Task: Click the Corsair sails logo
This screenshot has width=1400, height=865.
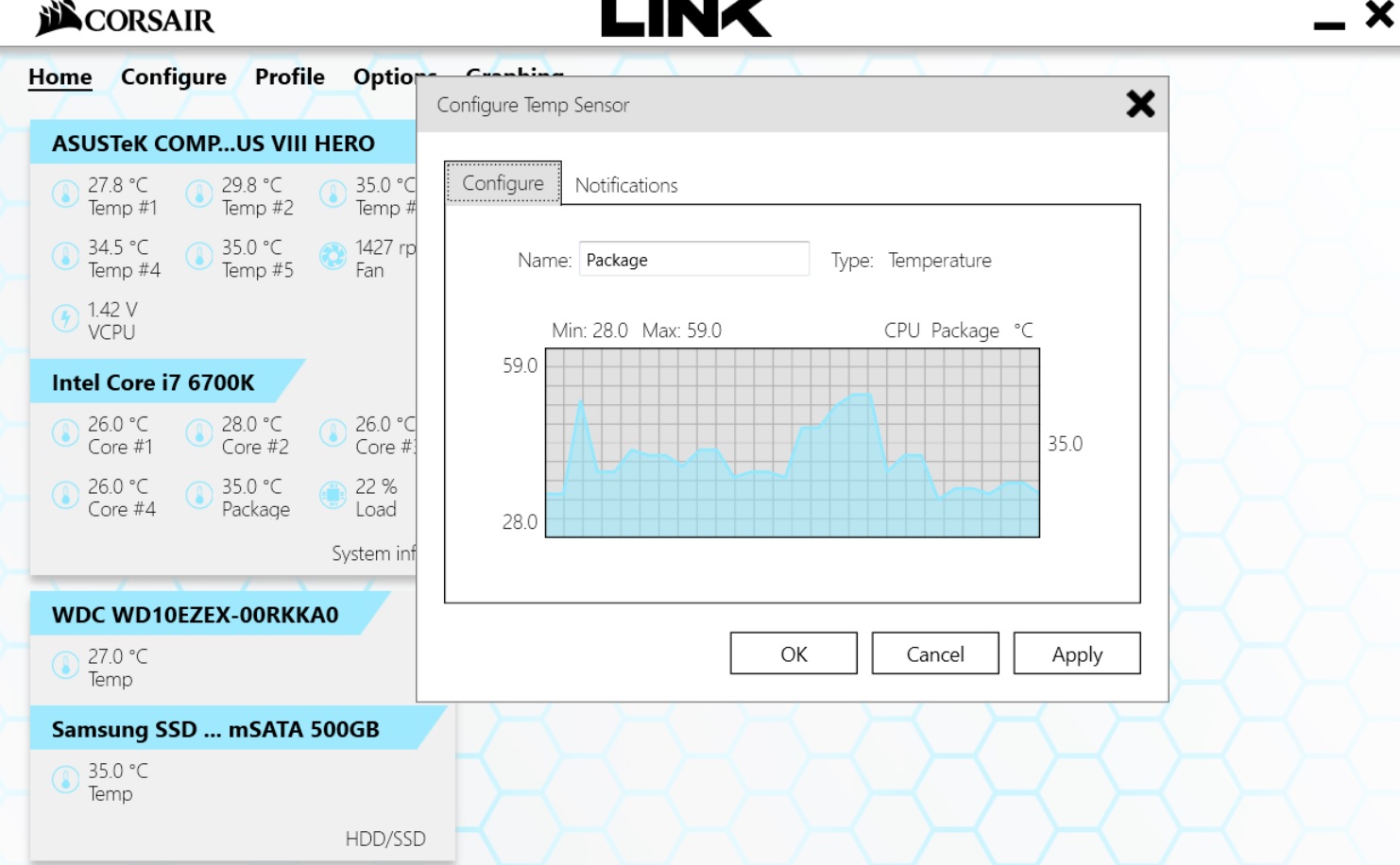Action: click(59, 19)
